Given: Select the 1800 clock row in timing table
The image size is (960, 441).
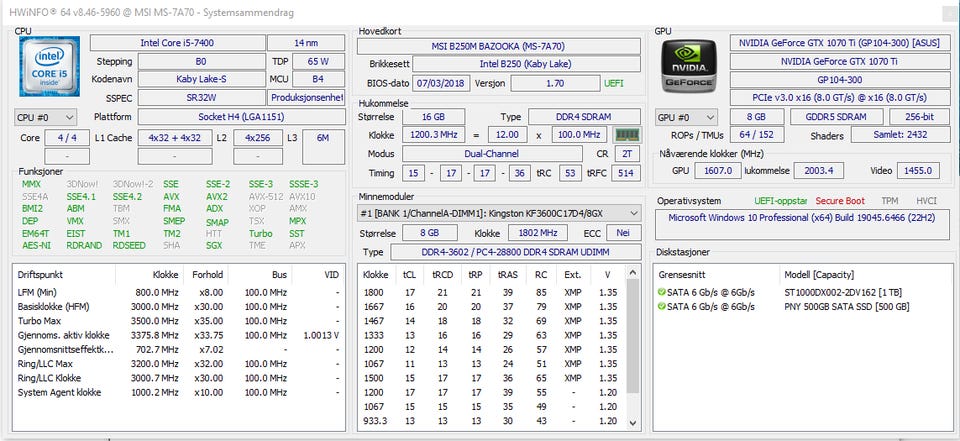Looking at the screenshot, I should [x=492, y=293].
